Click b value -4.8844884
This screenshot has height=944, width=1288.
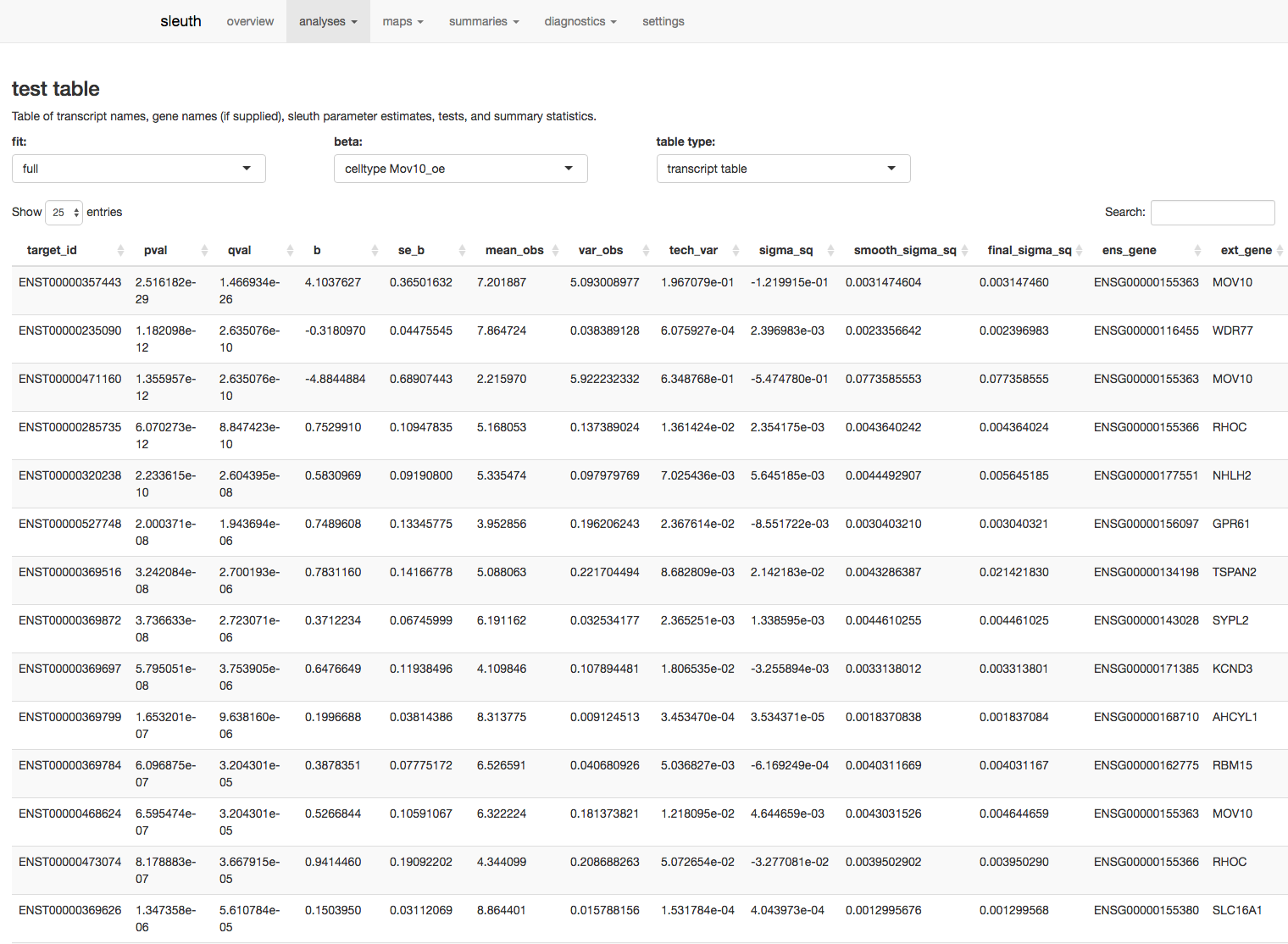point(336,379)
